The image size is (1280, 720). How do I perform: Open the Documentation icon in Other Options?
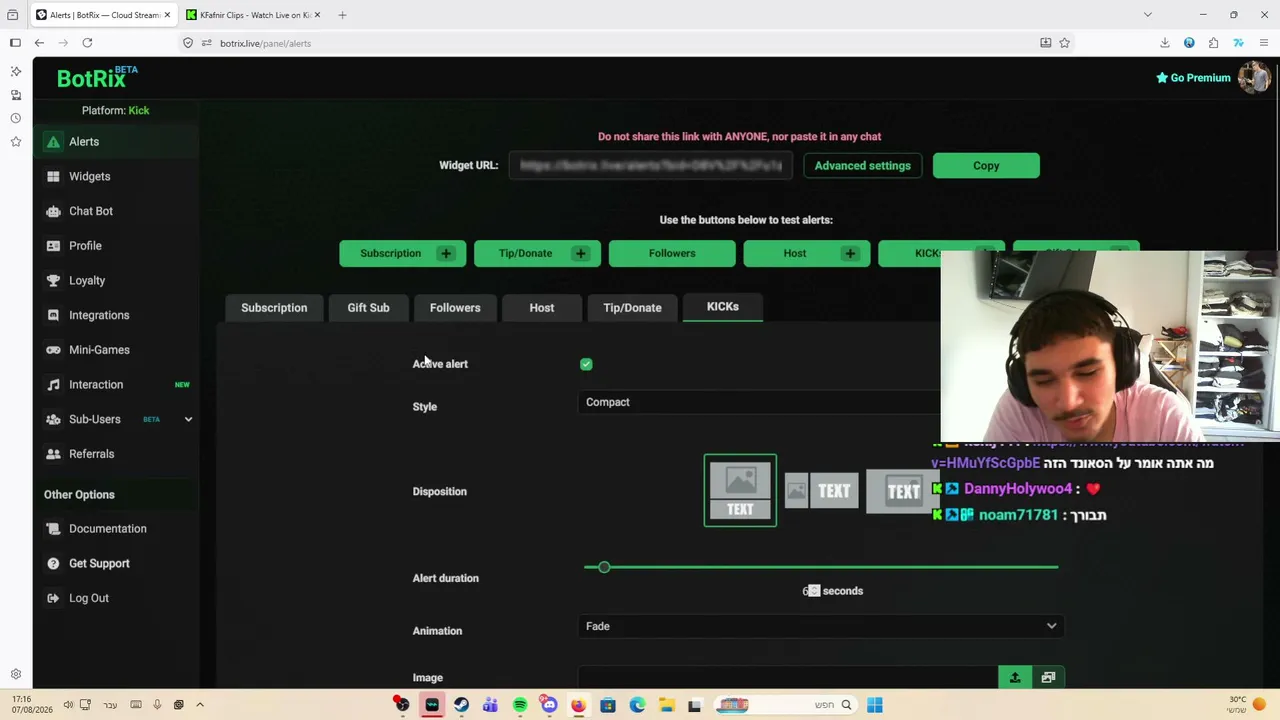(x=53, y=529)
